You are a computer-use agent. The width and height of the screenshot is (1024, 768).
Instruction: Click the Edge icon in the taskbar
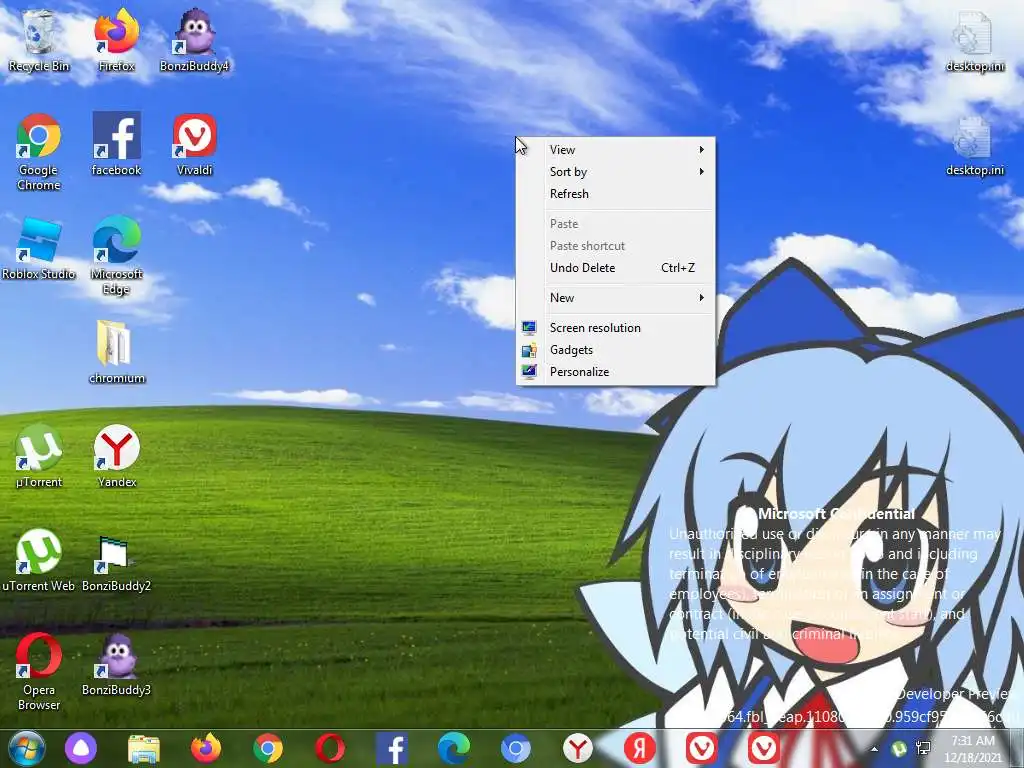[x=454, y=748]
